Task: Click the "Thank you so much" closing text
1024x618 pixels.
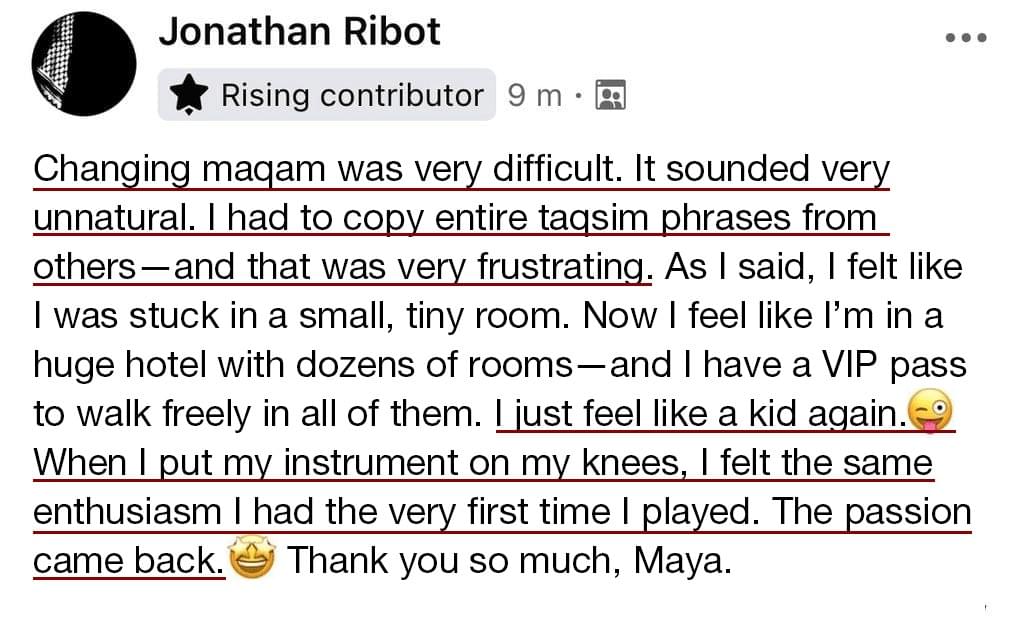Action: [x=443, y=561]
